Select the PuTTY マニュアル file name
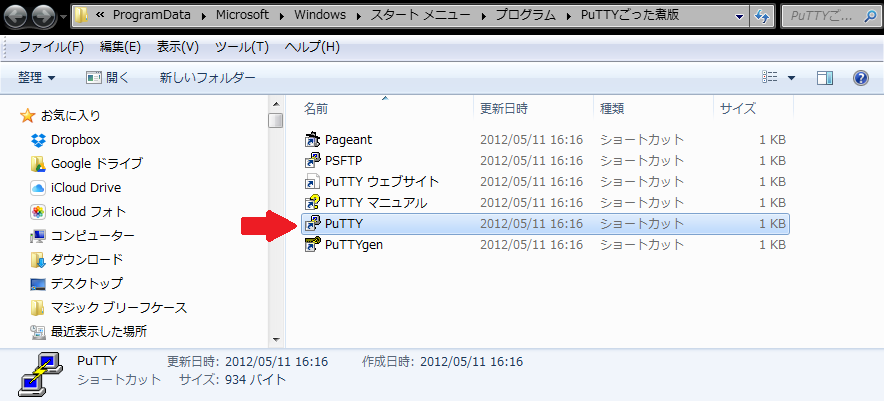Image resolution: width=884 pixels, height=401 pixels. click(376, 202)
